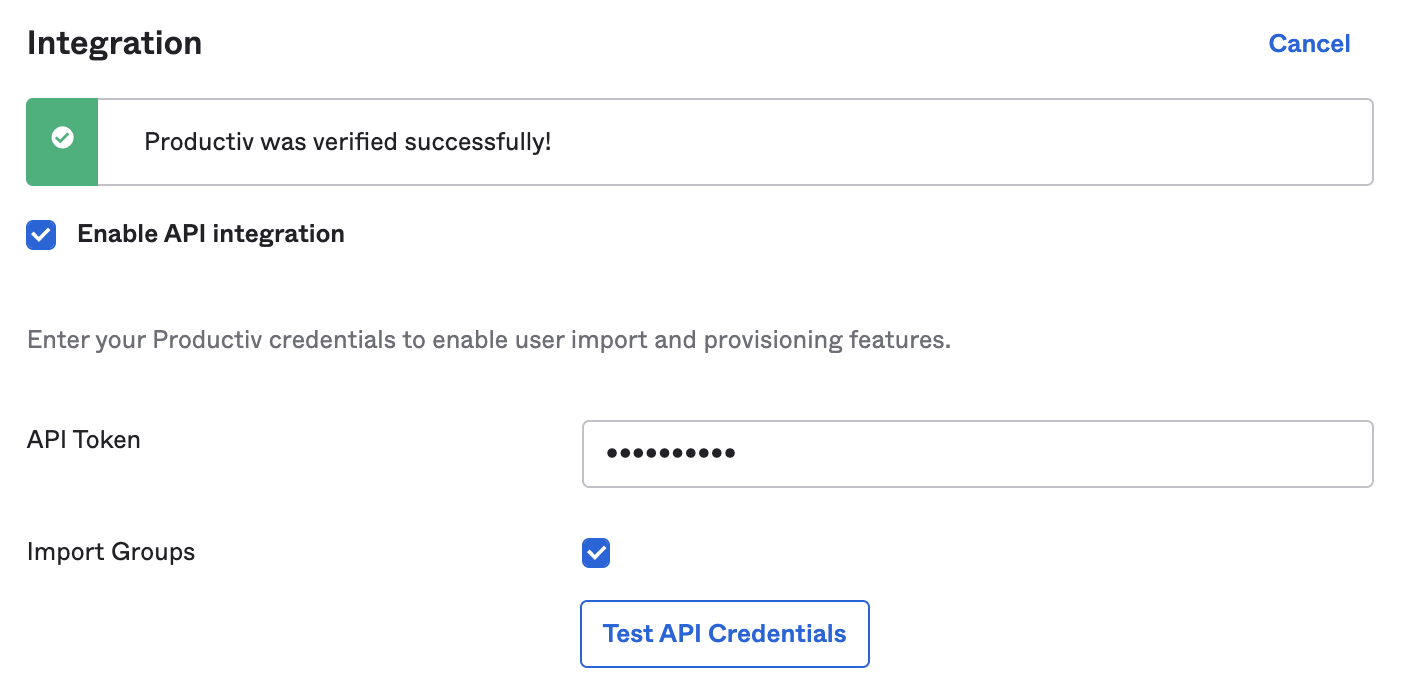Click the green success checkmark icon
This screenshot has height=700, width=1412.
(x=62, y=138)
